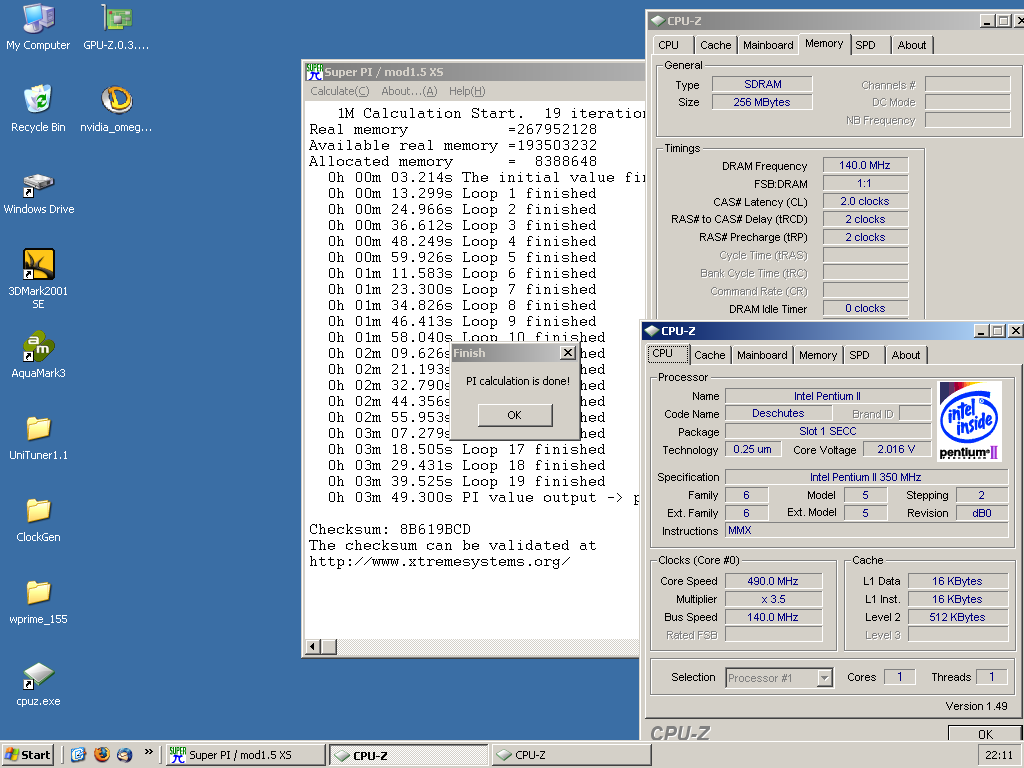Select the 3DMark2001 SE shortcut icon
Viewport: 1024px width, 768px height.
point(39,279)
